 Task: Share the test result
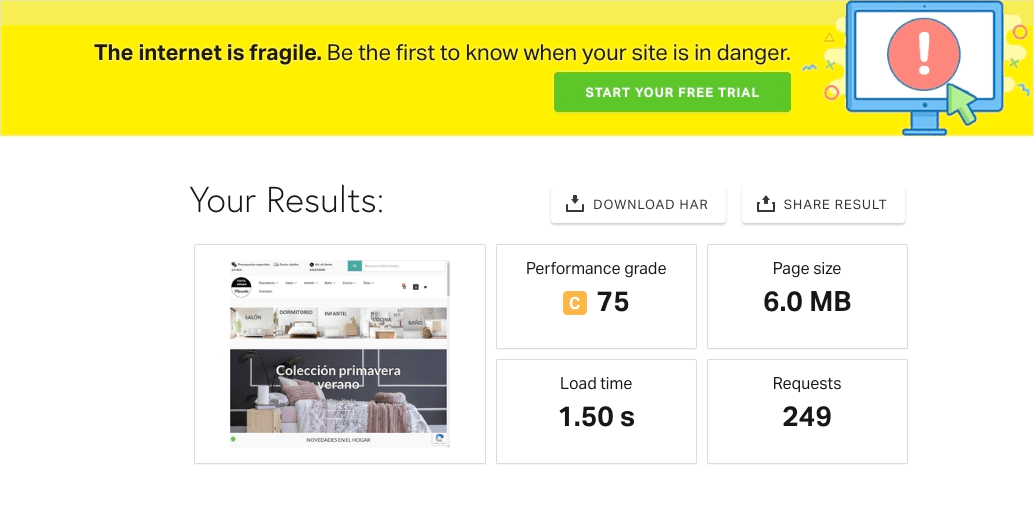click(824, 204)
